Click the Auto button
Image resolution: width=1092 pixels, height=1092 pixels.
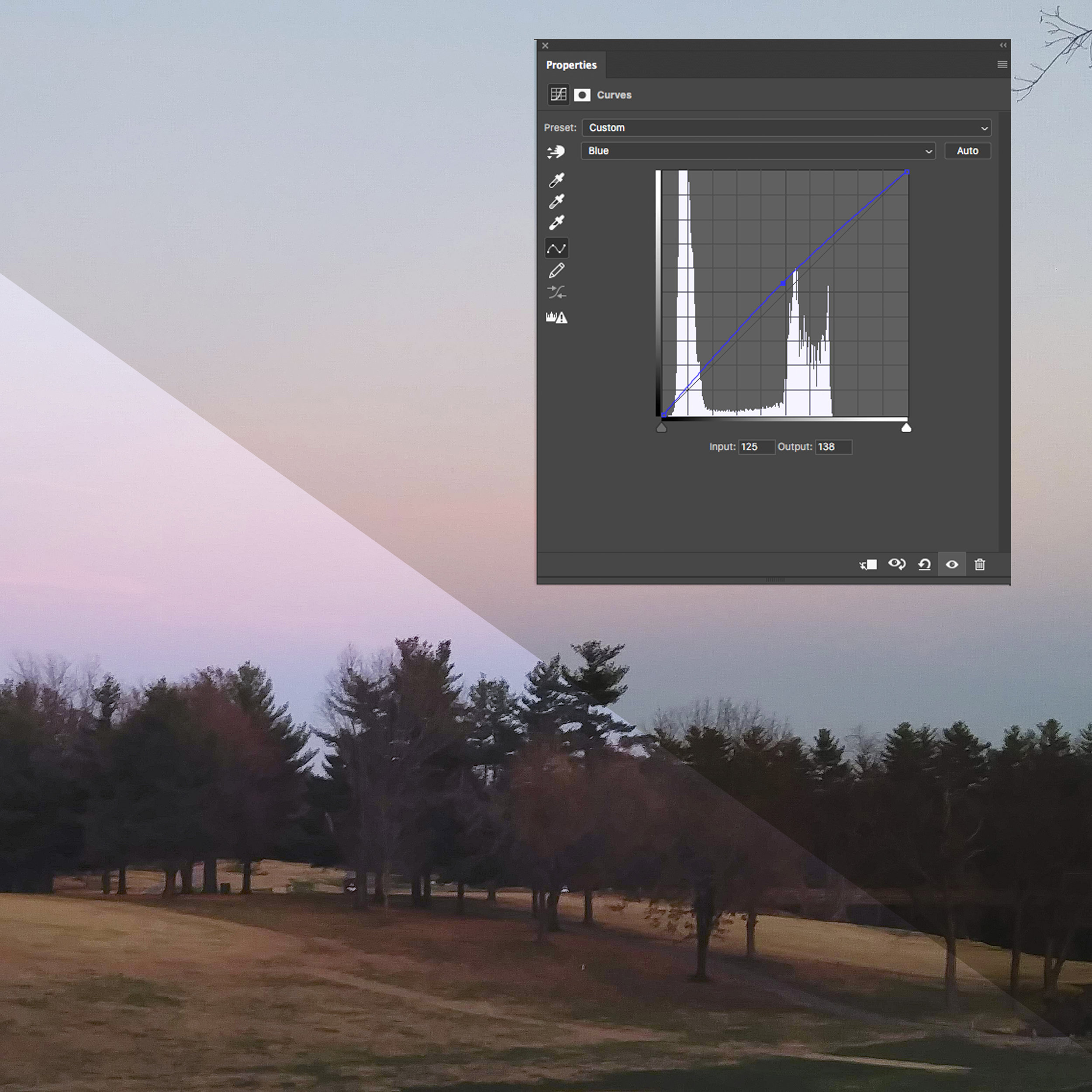(967, 151)
